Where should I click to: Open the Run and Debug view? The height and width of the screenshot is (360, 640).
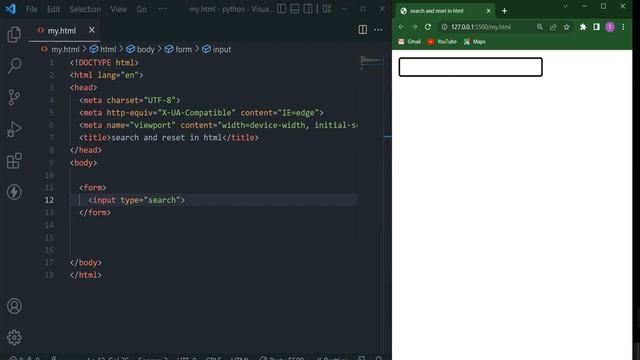14,129
